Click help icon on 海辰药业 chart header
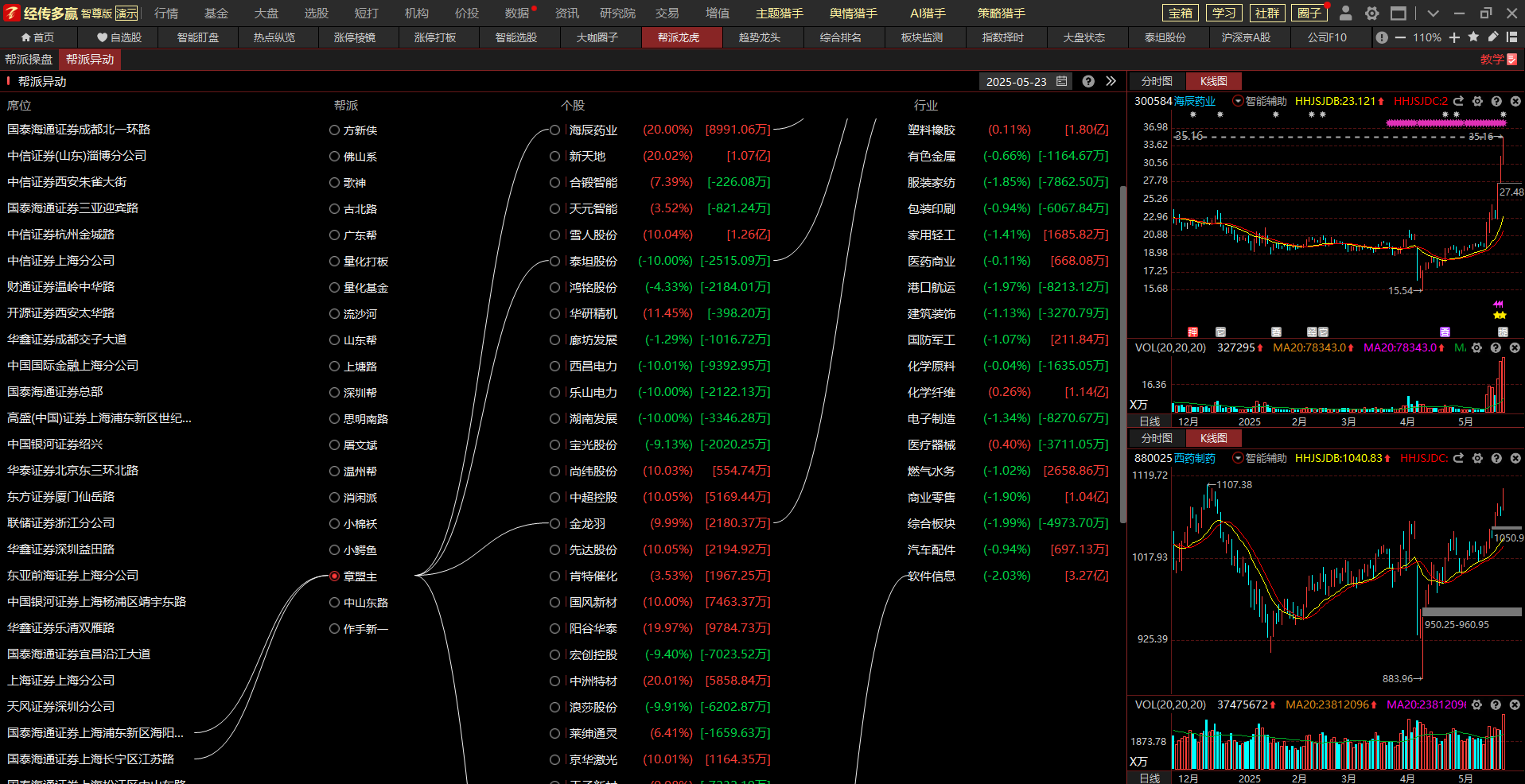This screenshot has height=784, width=1525. 1496,101
